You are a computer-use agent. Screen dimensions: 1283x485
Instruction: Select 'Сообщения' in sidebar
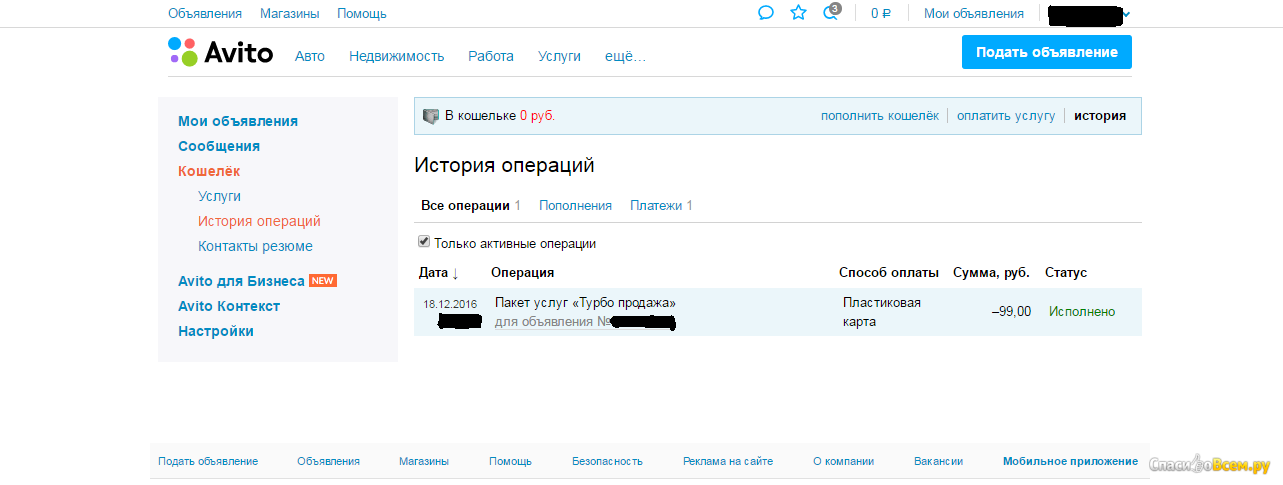(219, 146)
